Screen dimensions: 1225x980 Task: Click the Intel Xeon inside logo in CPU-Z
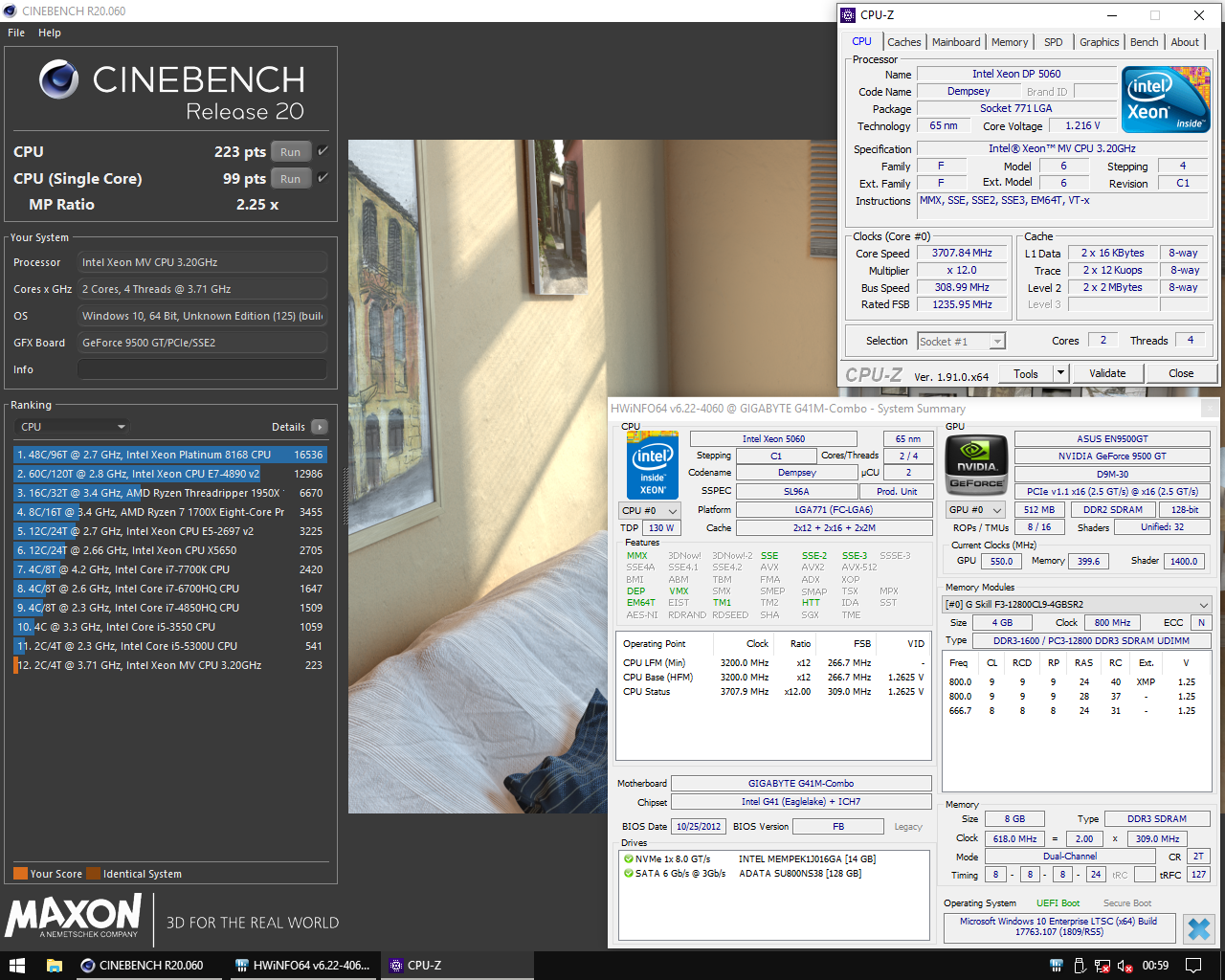click(x=1166, y=100)
